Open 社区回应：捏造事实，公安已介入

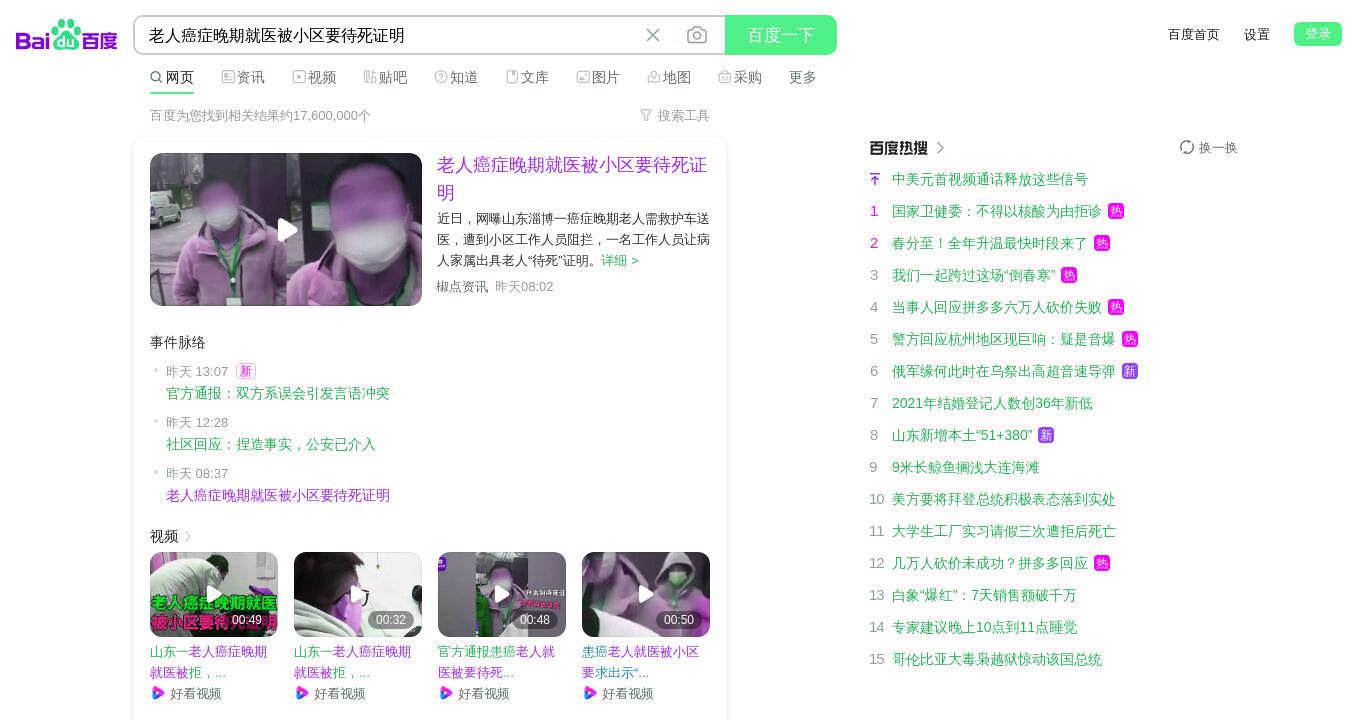pyautogui.click(x=271, y=444)
